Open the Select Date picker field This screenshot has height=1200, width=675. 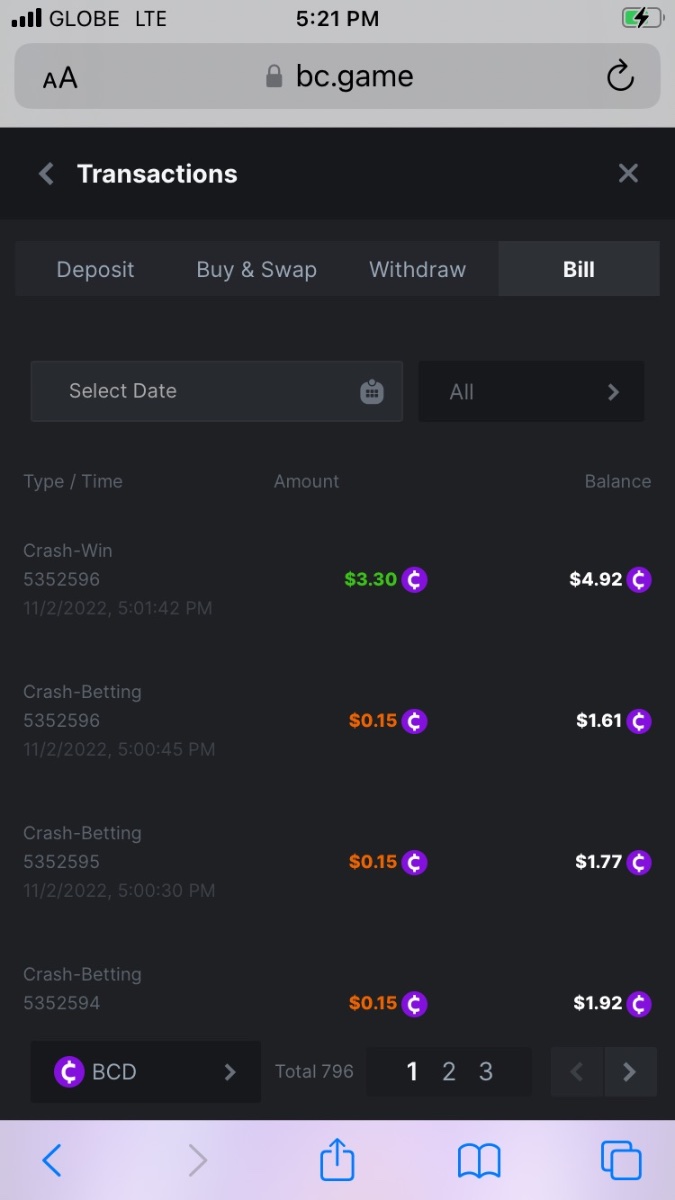[200, 392]
